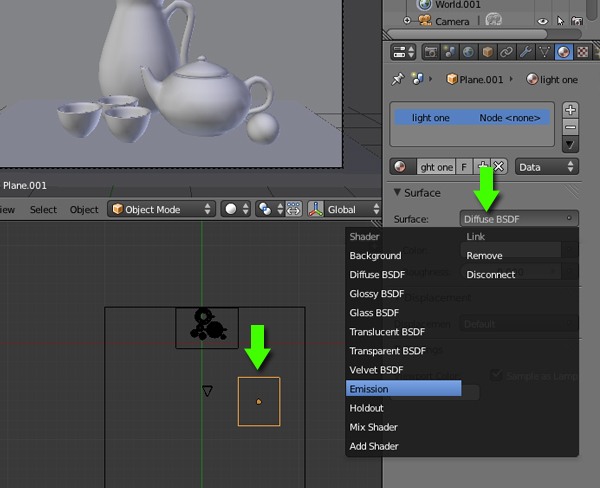Remove the selected material slot
The width and height of the screenshot is (600, 488).
click(x=570, y=127)
